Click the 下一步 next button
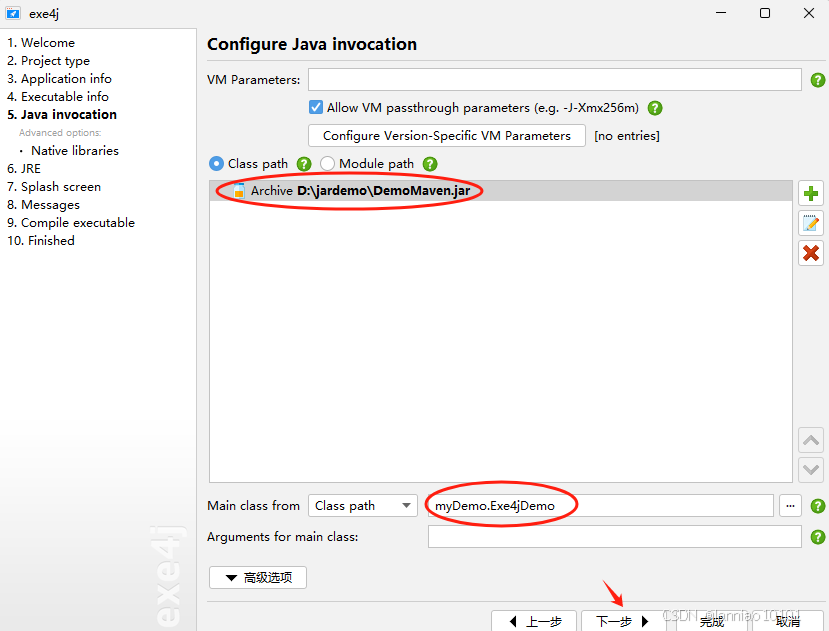The height and width of the screenshot is (631, 829). [x=622, y=621]
